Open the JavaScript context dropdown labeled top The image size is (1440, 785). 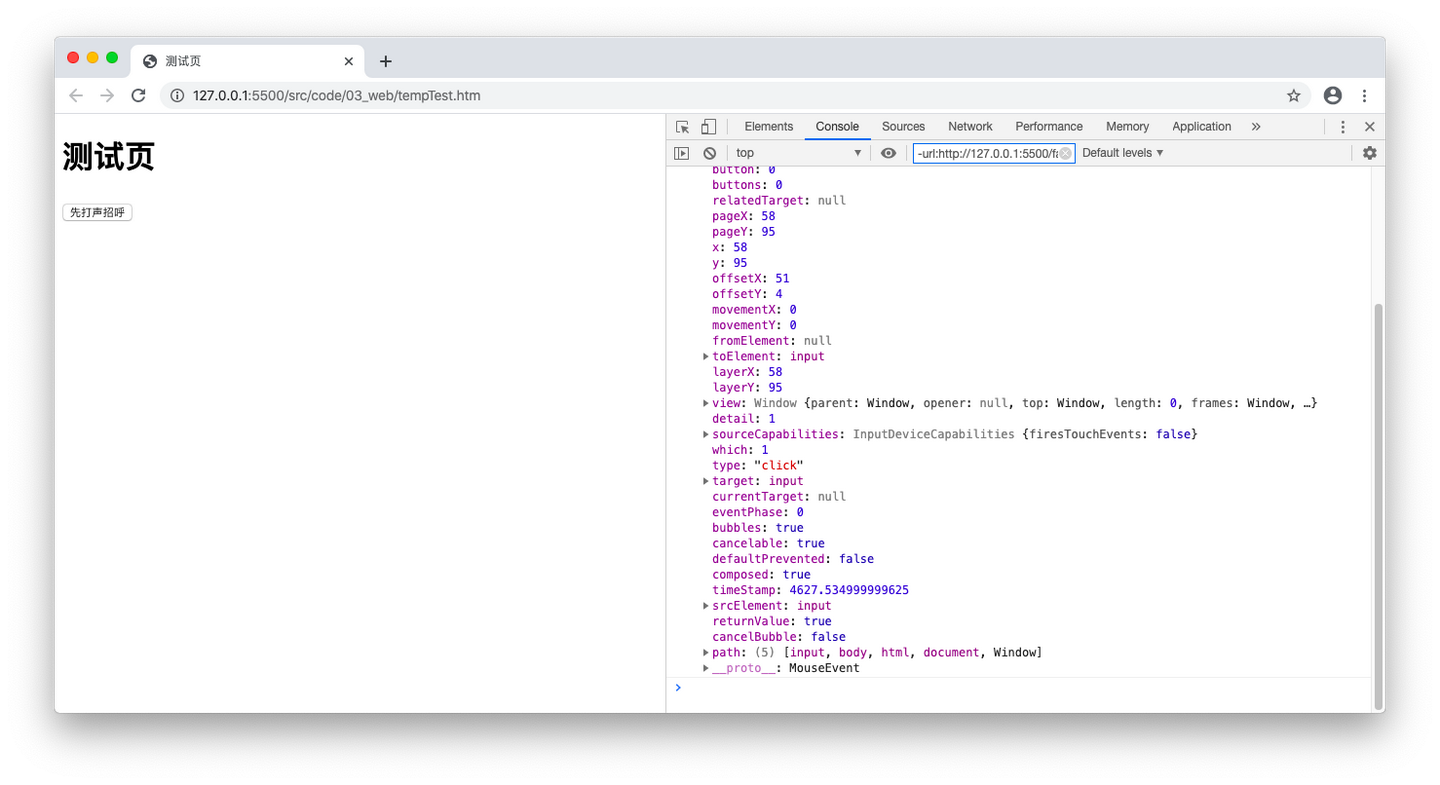(798, 153)
